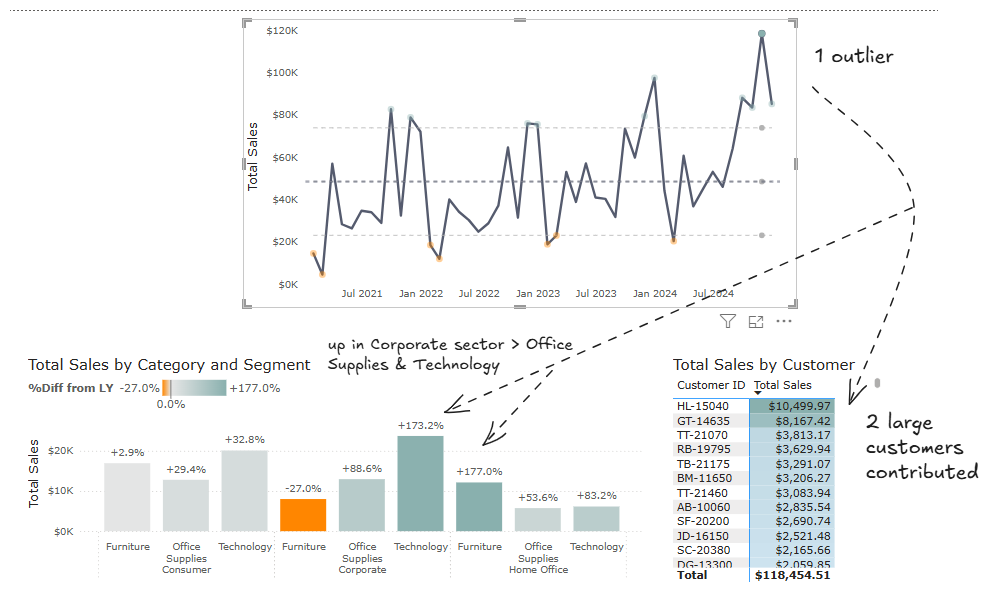Click the bottom-right corner handle of line chart
Screen dimensions: 992x593
pos(795,305)
